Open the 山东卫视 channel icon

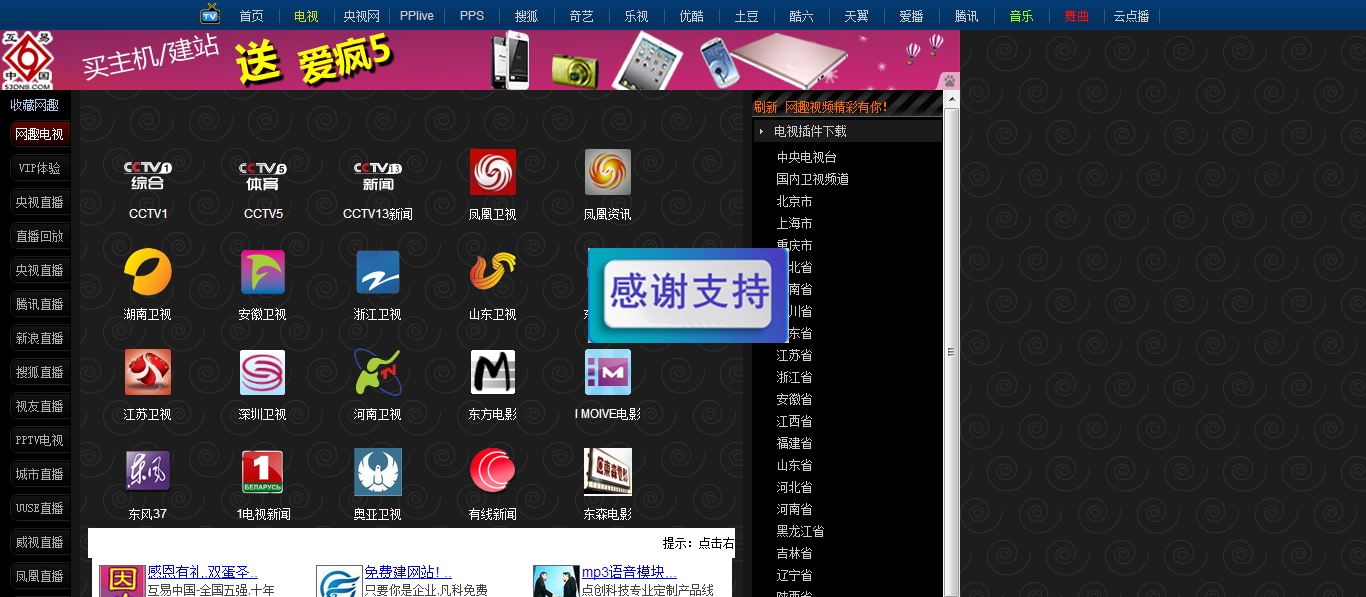(493, 272)
